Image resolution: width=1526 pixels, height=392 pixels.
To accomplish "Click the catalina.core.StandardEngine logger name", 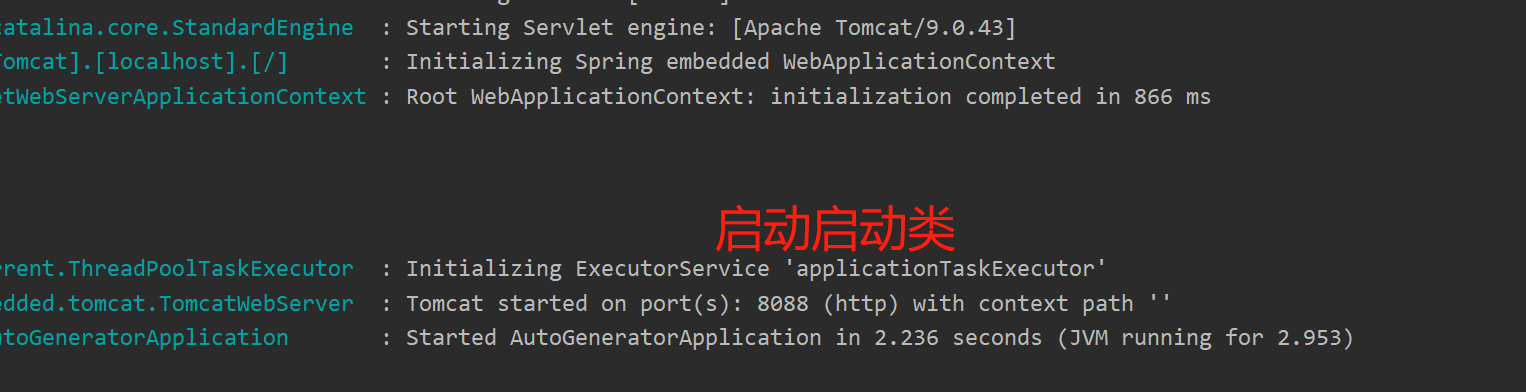I will pyautogui.click(x=176, y=27).
